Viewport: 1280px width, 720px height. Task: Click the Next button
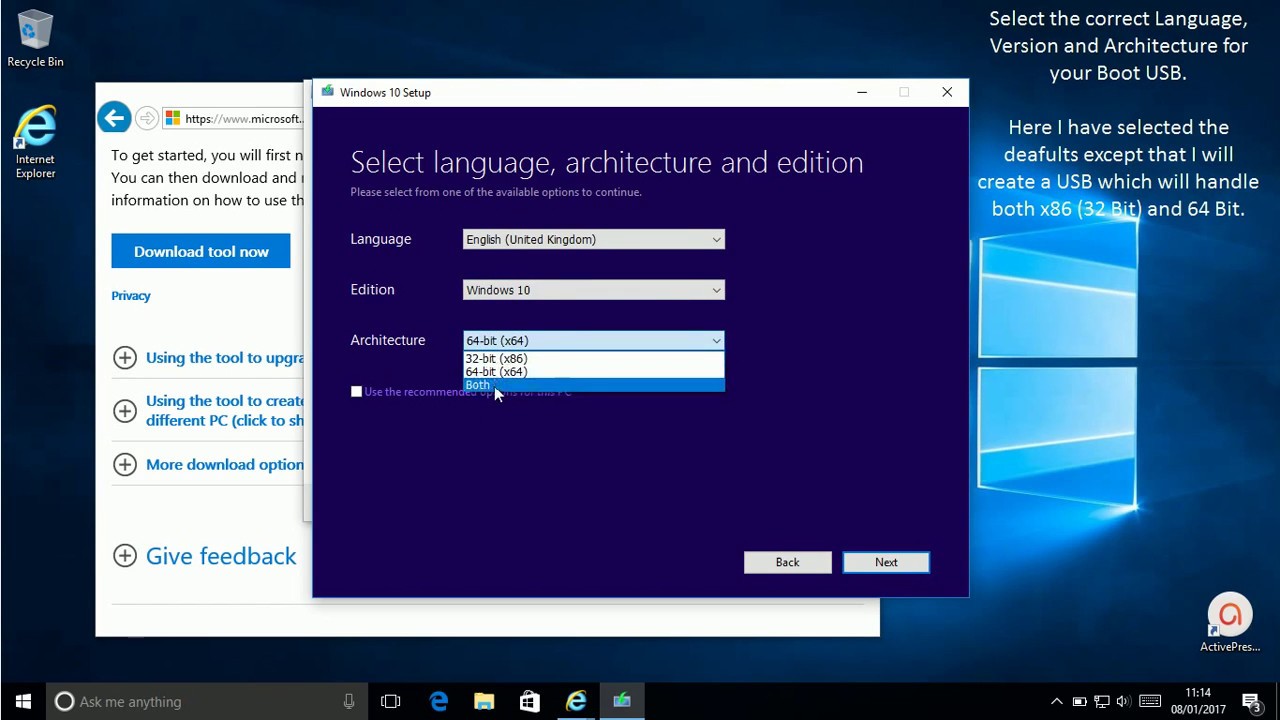click(886, 562)
